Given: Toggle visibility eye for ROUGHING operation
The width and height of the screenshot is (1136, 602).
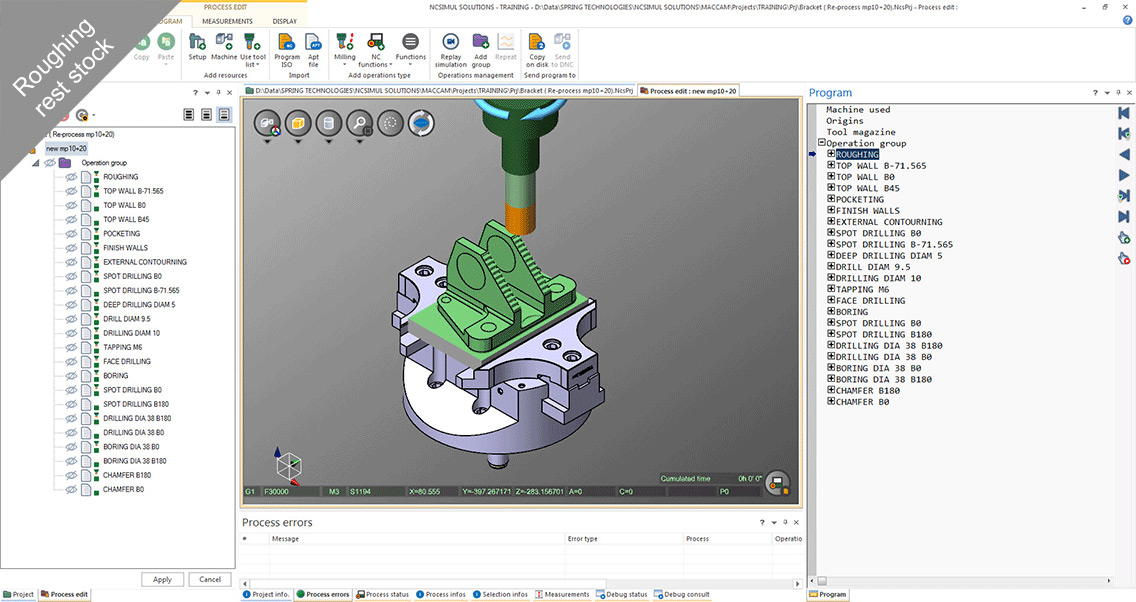Looking at the screenshot, I should [x=71, y=177].
